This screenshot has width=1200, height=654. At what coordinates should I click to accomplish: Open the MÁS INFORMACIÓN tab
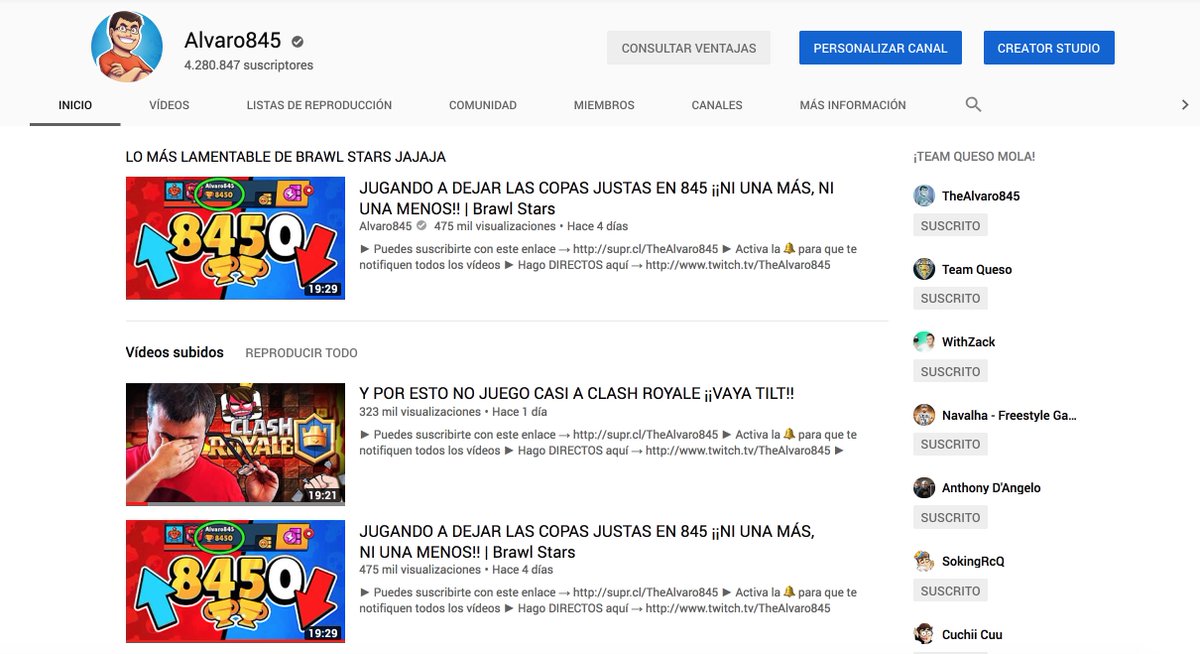click(x=853, y=105)
